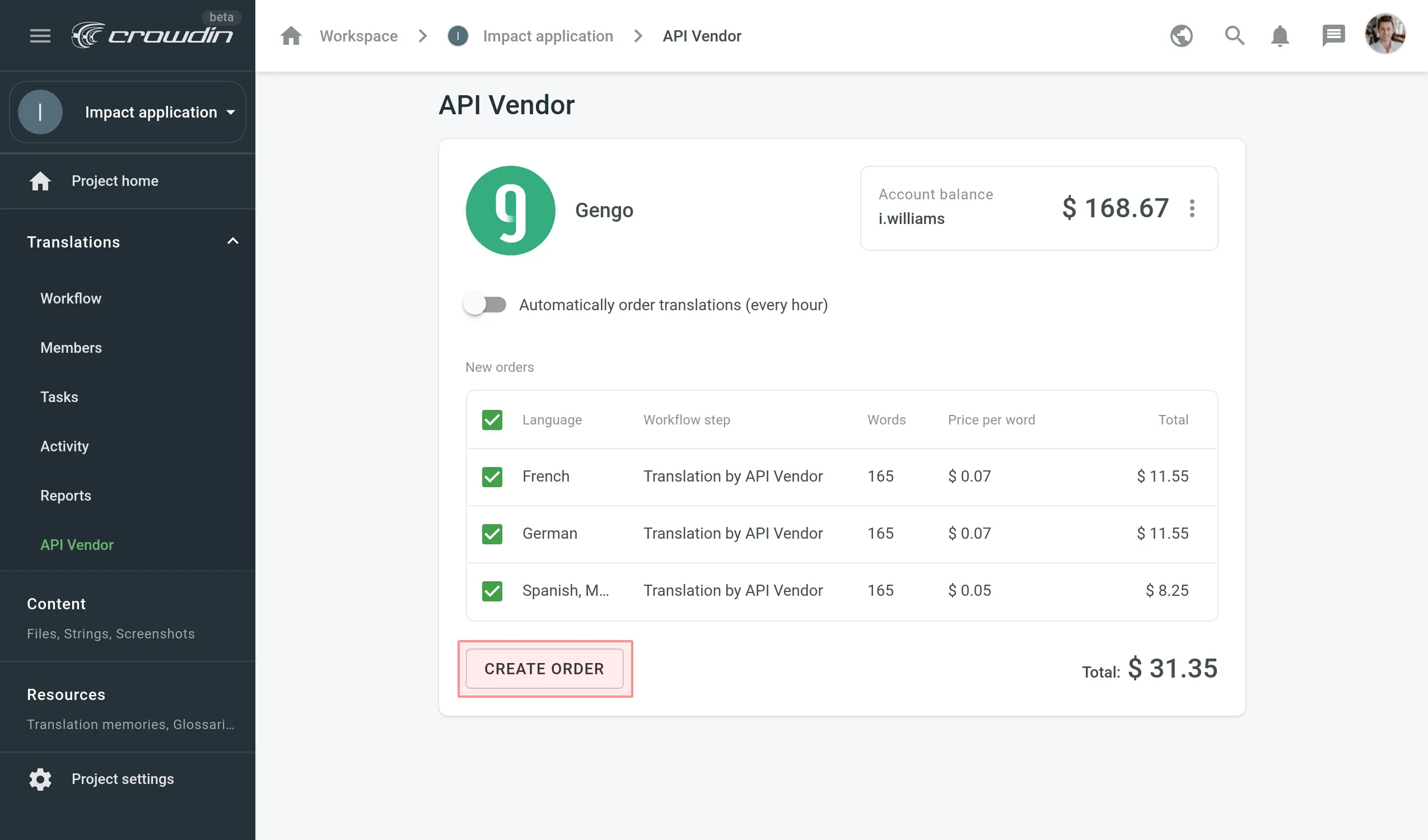Click the project avatar in sidebar selector

point(40,112)
